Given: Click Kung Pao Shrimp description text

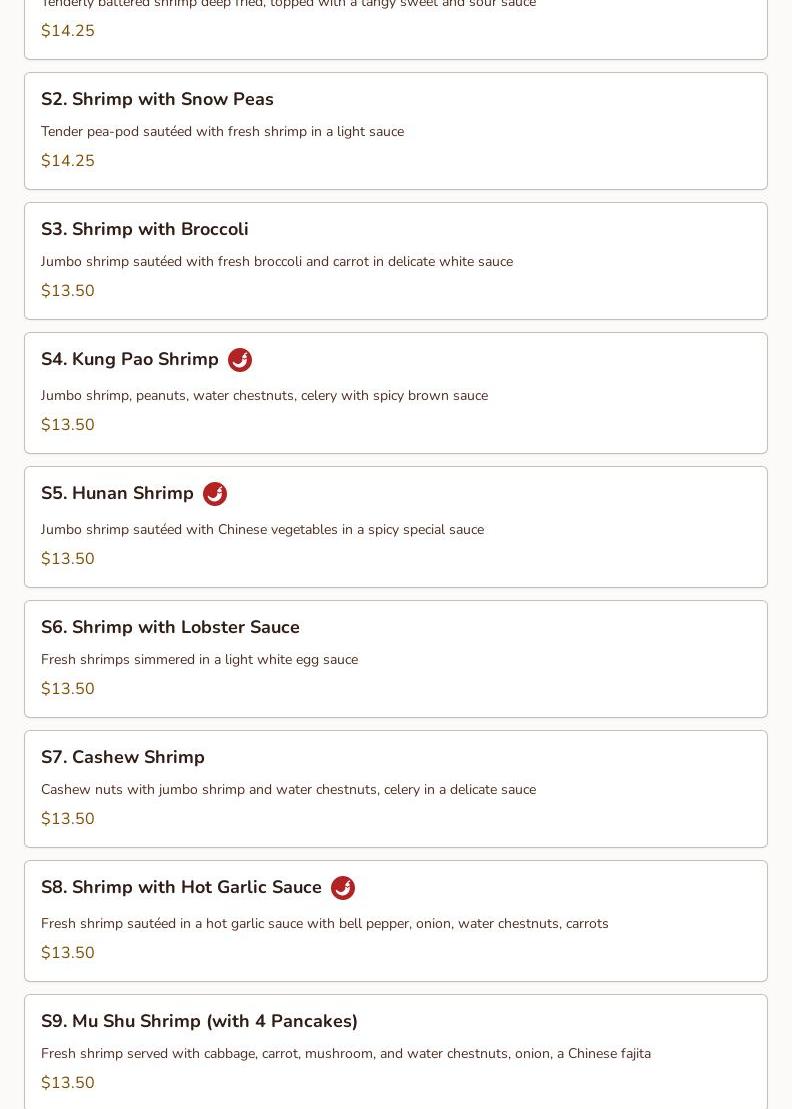Looking at the screenshot, I should [x=264, y=395].
